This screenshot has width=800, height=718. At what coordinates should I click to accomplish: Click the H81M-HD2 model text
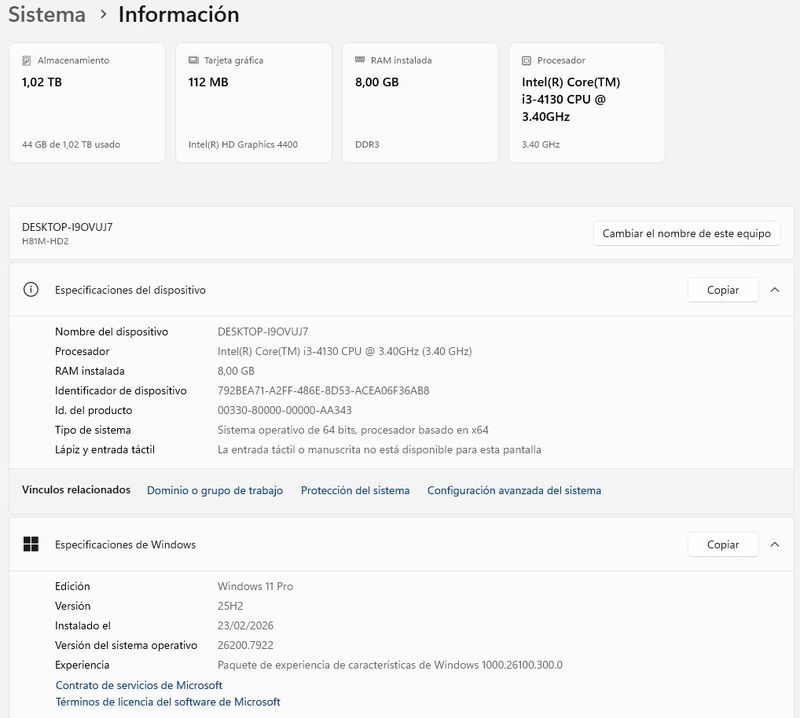click(x=45, y=241)
